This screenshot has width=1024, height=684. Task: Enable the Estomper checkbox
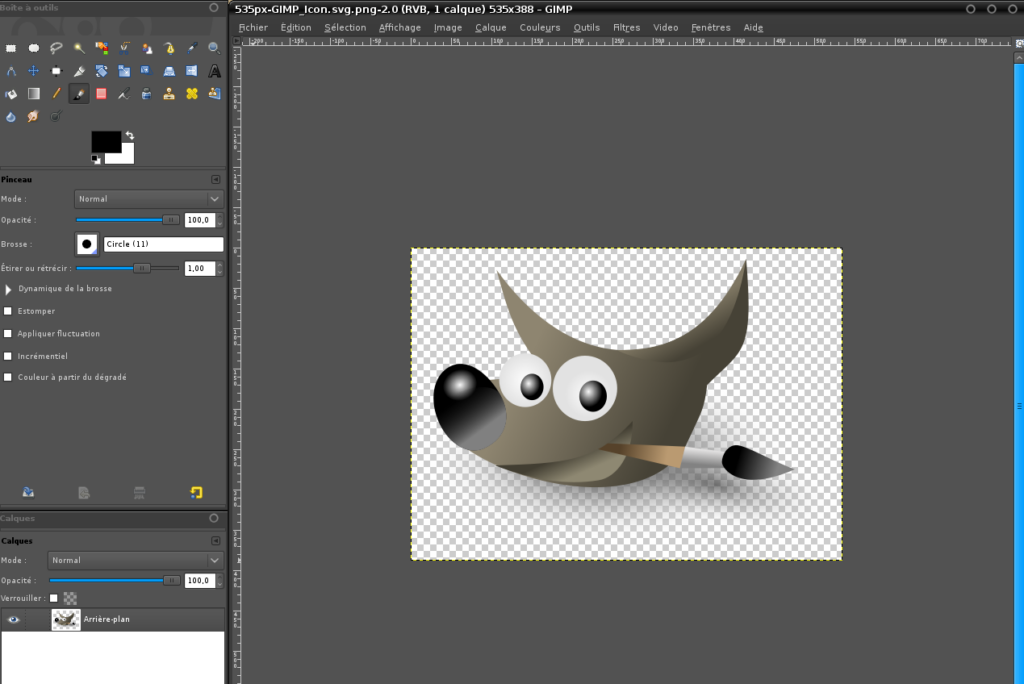pyautogui.click(x=8, y=311)
